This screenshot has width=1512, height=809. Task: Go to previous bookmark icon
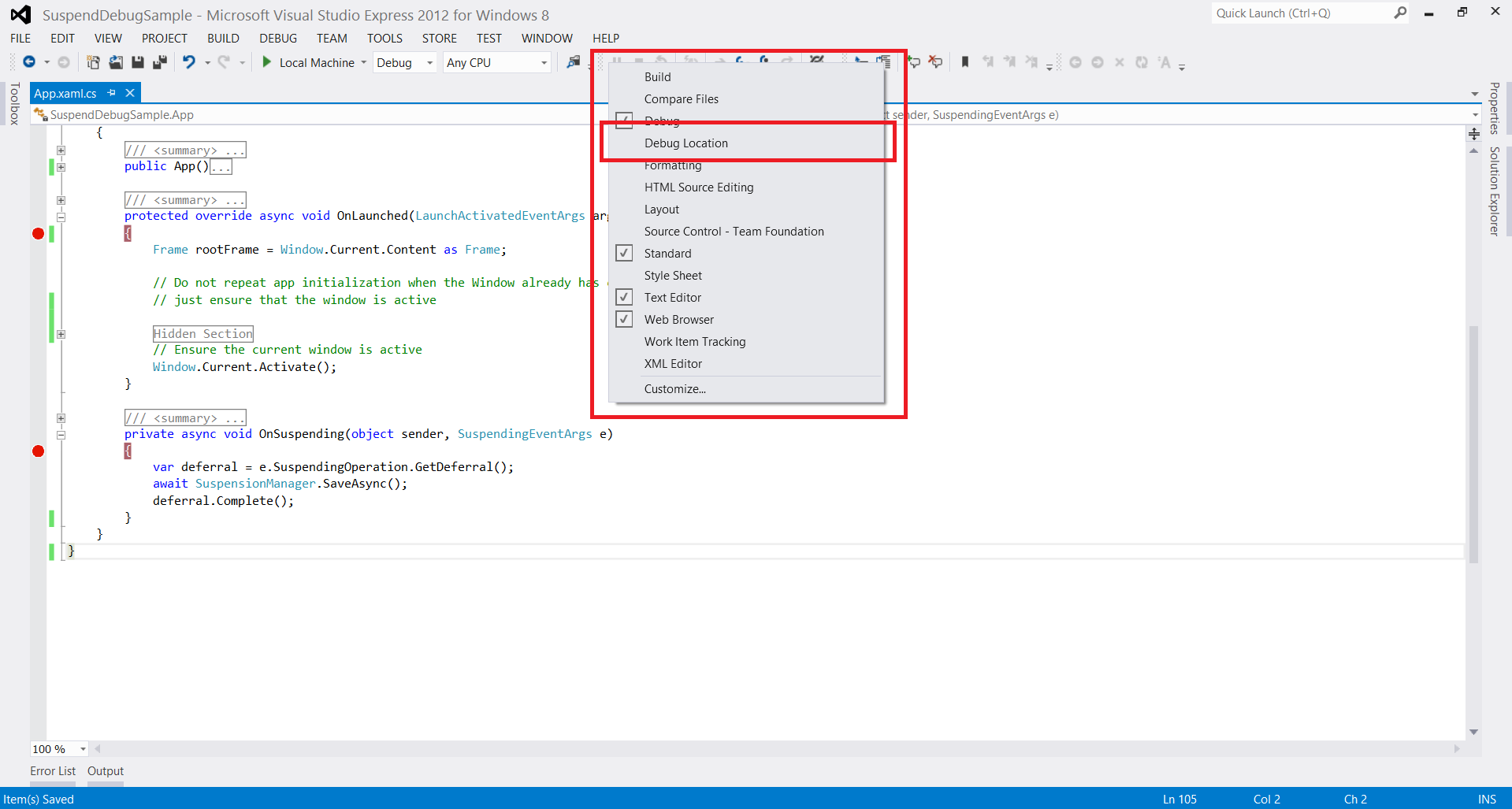988,62
